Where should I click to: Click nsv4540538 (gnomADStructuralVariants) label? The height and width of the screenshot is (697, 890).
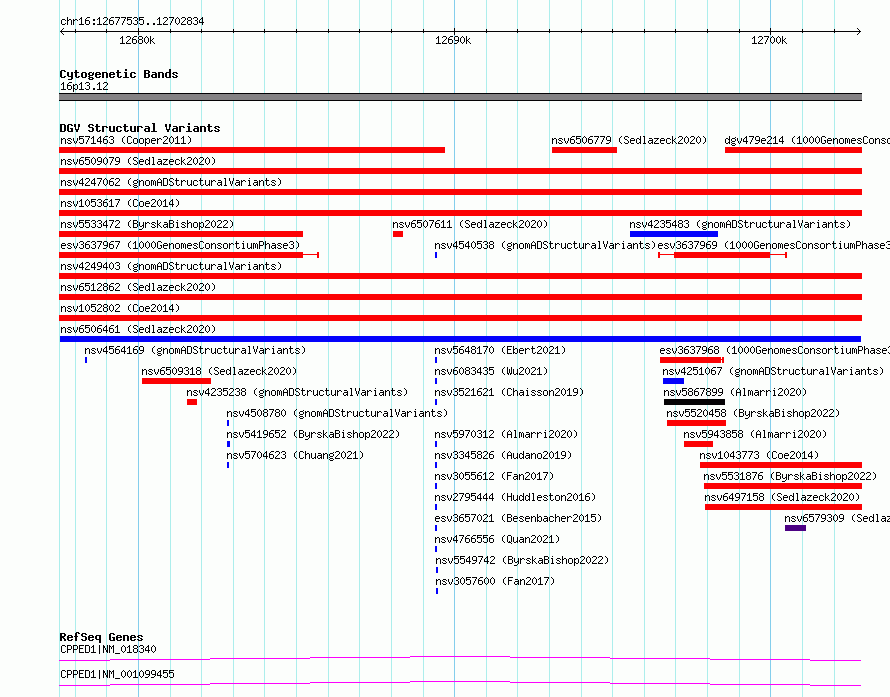pos(545,245)
